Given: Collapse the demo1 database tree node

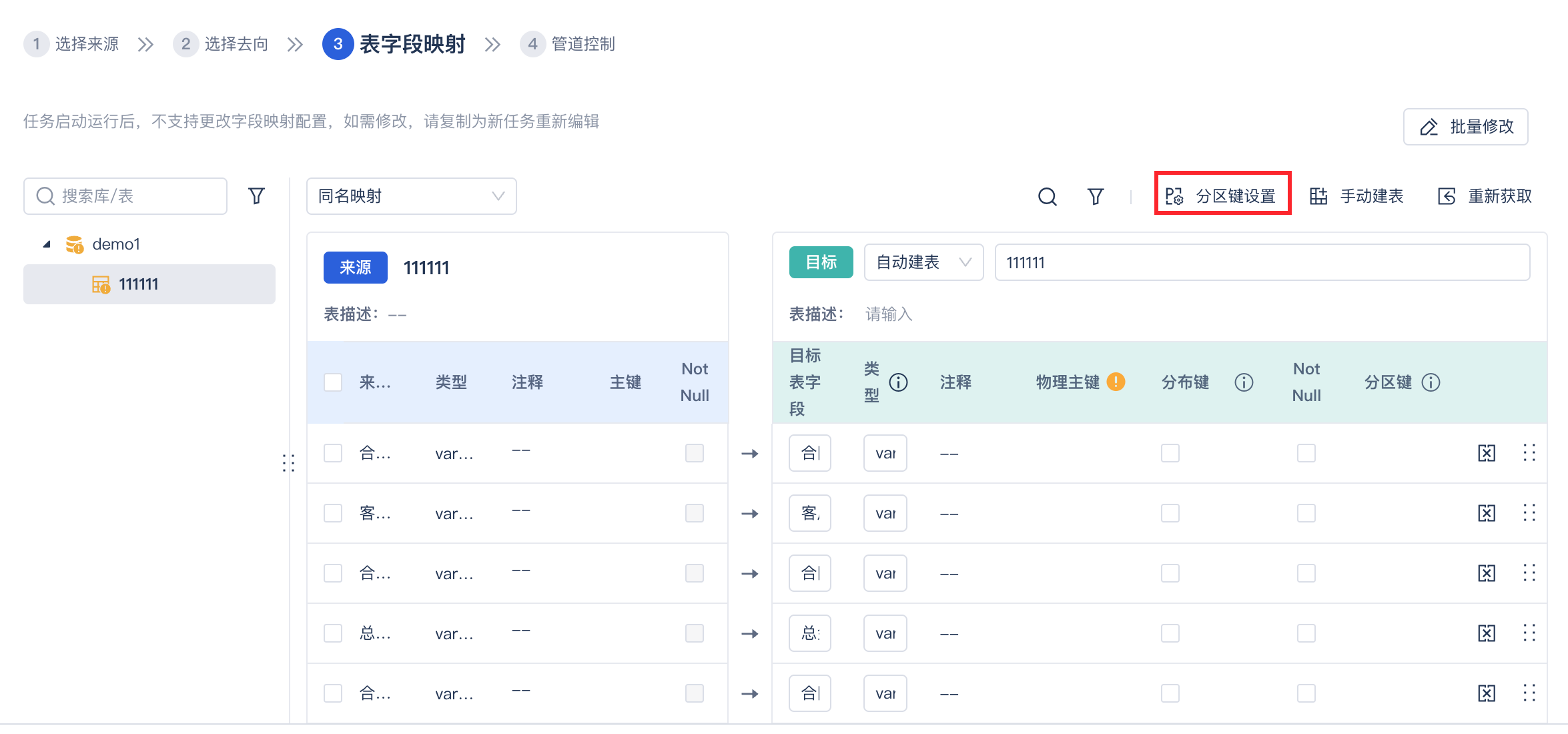Looking at the screenshot, I should tap(47, 244).
